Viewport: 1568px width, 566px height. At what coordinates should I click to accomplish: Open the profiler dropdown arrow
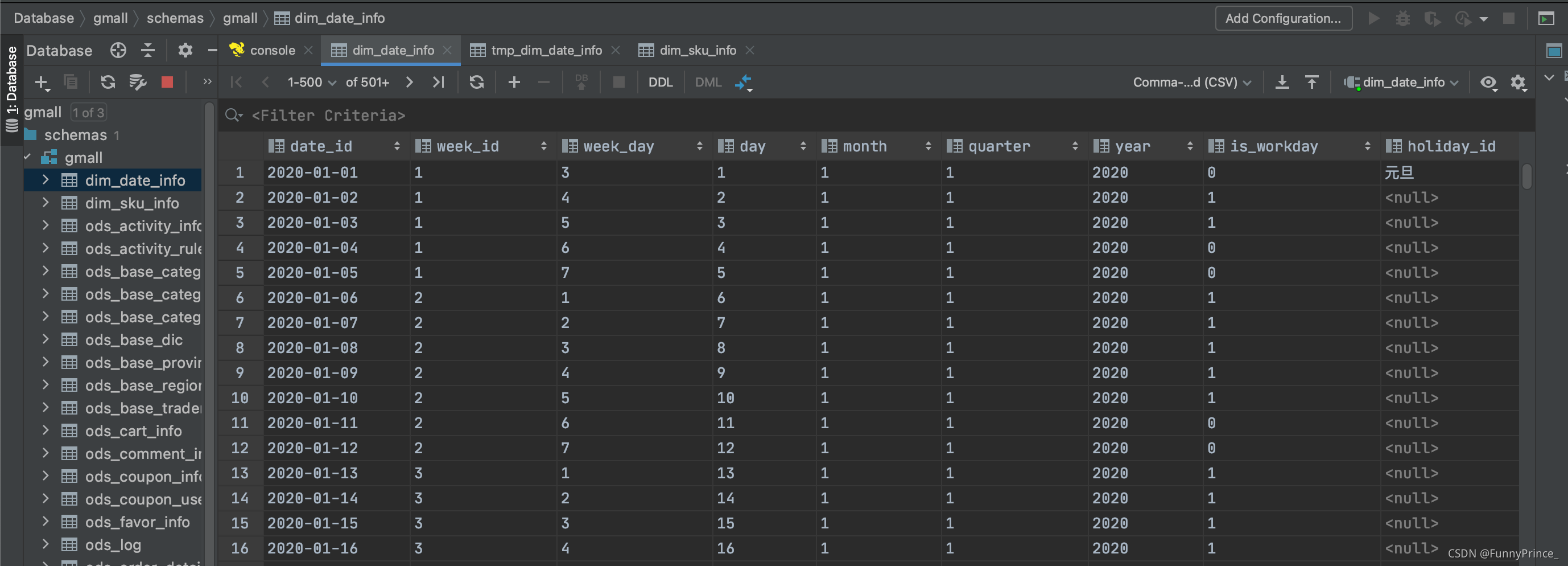point(1484,19)
